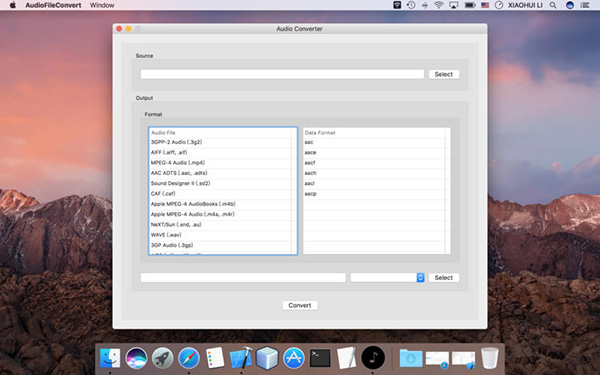Close the Audio Converter window

pyautogui.click(x=119, y=29)
